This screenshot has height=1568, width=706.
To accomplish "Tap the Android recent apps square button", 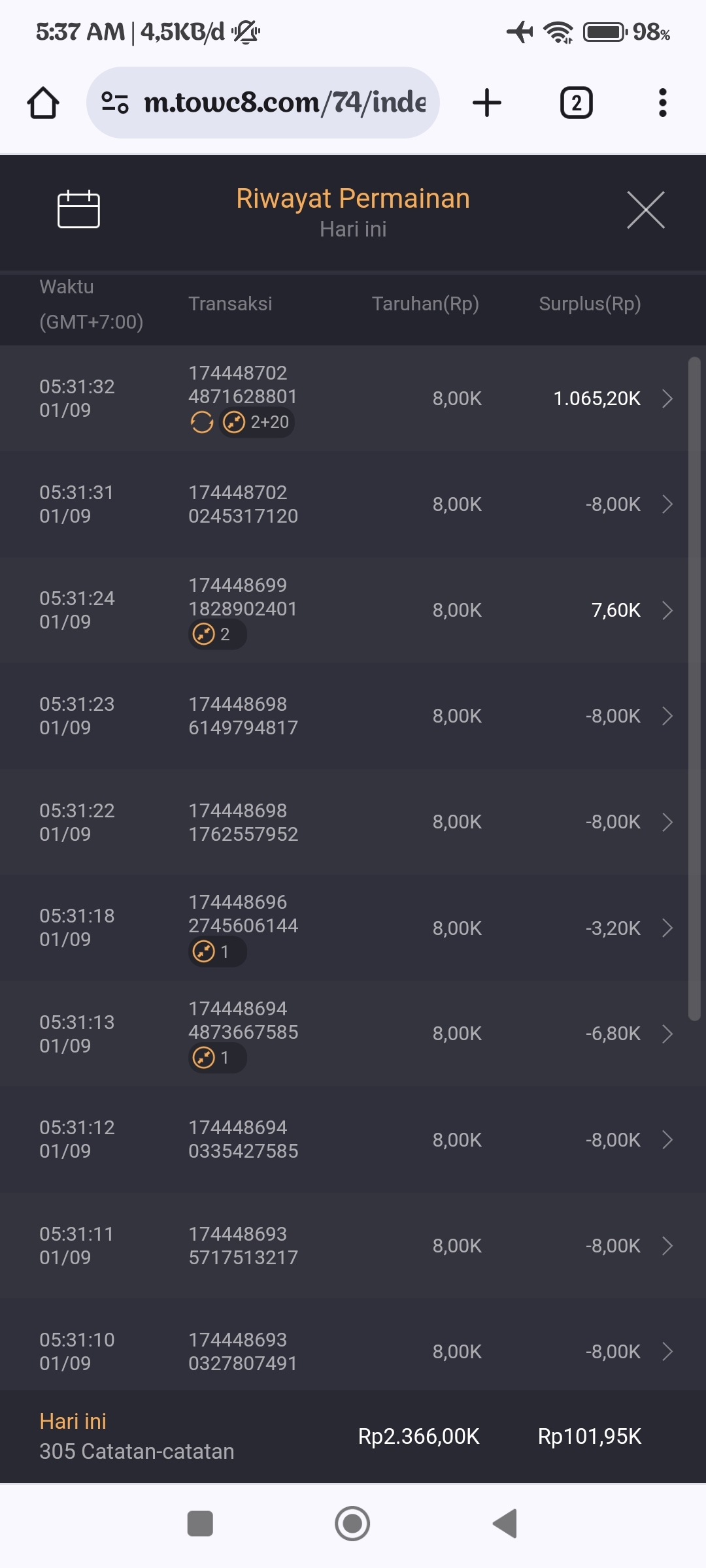I will pyautogui.click(x=200, y=1524).
